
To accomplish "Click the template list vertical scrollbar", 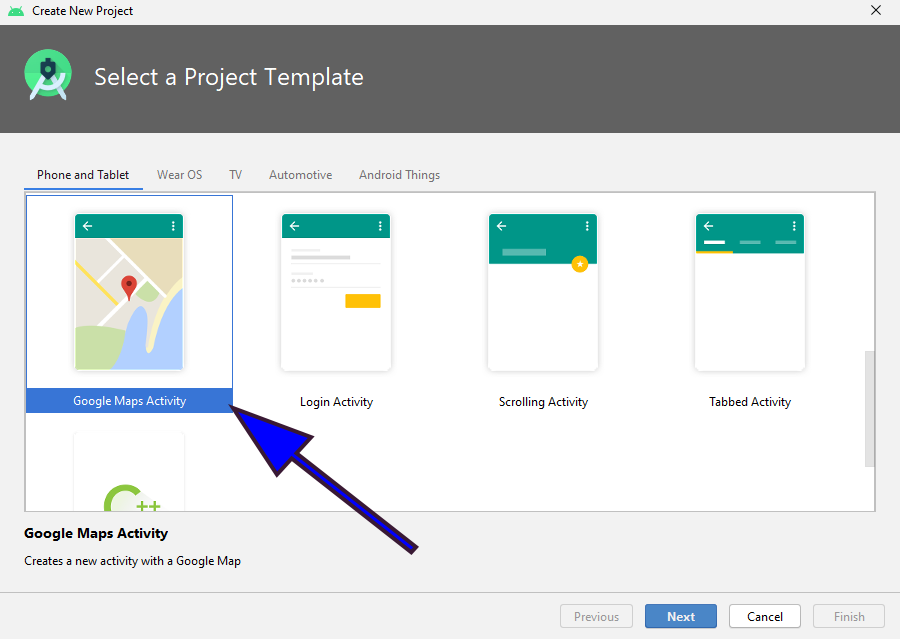I will coord(870,409).
